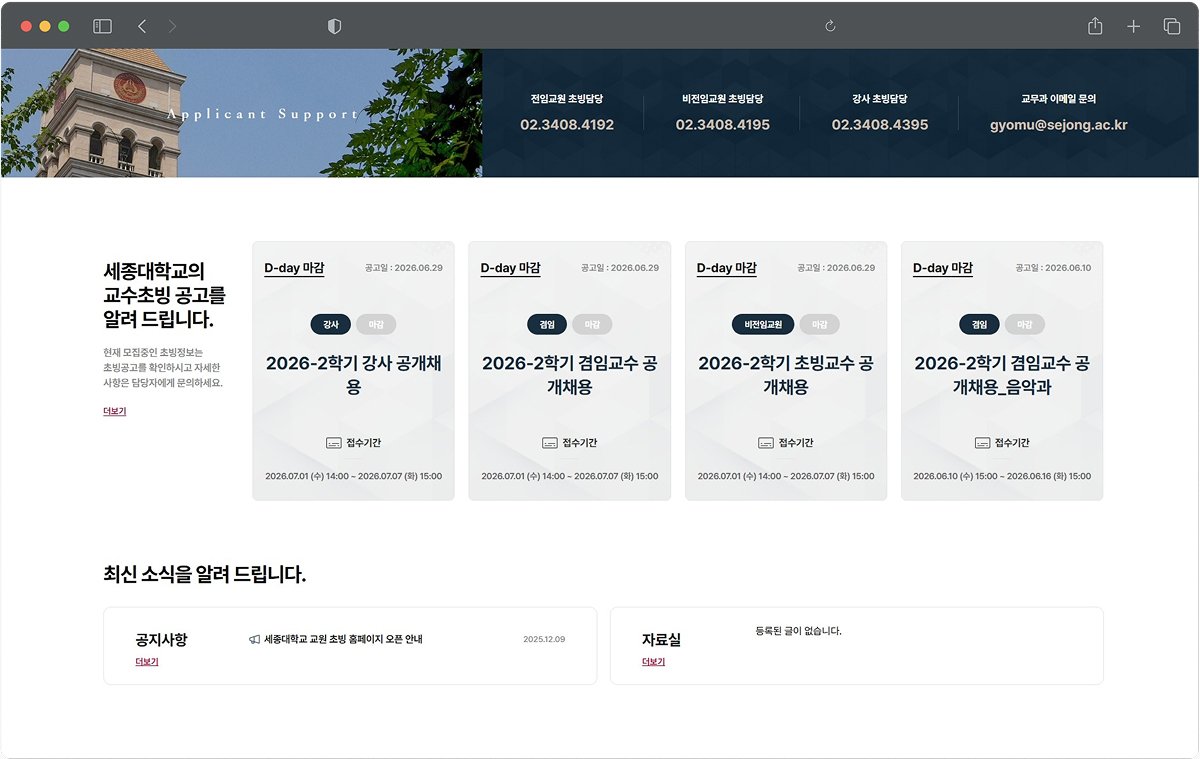Screen dimensions: 1200x759
Task: Click 접수기간 icon on 초빙교수 공개채용 card
Action: pyautogui.click(x=766, y=443)
